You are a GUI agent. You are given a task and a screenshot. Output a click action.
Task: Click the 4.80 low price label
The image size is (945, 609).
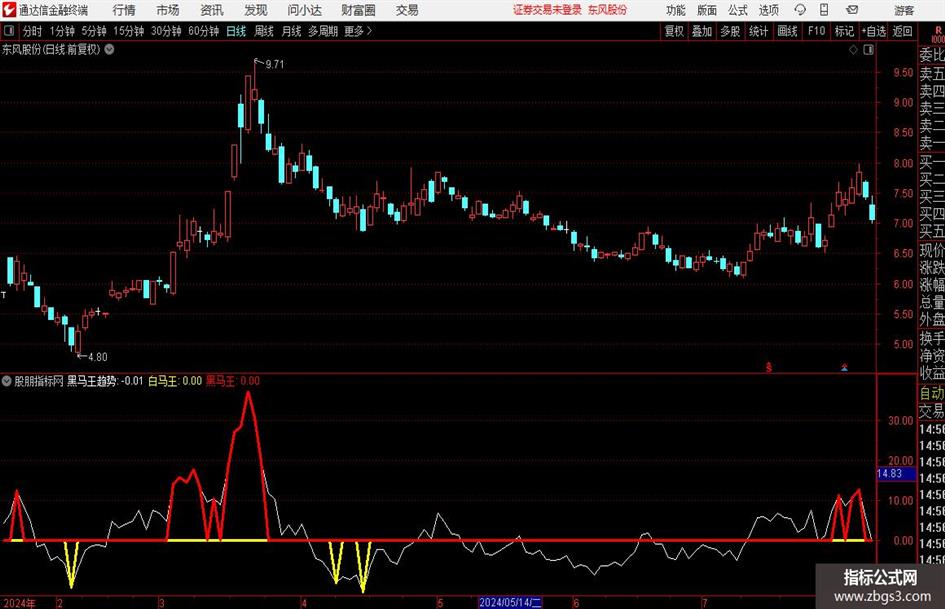click(98, 357)
